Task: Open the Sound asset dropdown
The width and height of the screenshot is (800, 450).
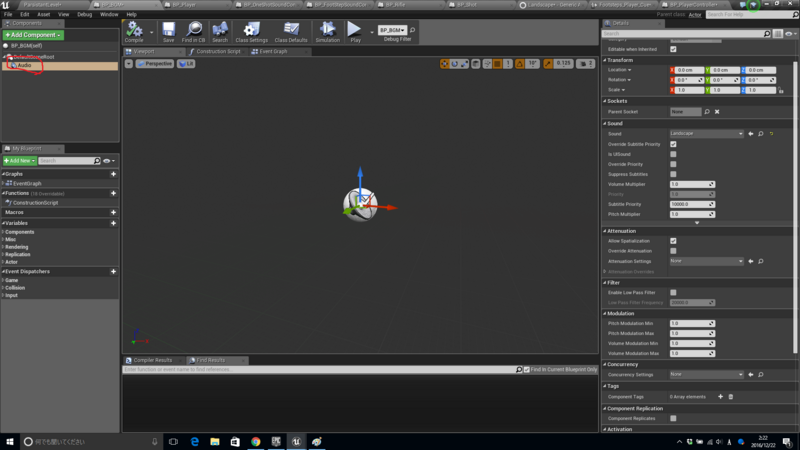Action: click(707, 134)
